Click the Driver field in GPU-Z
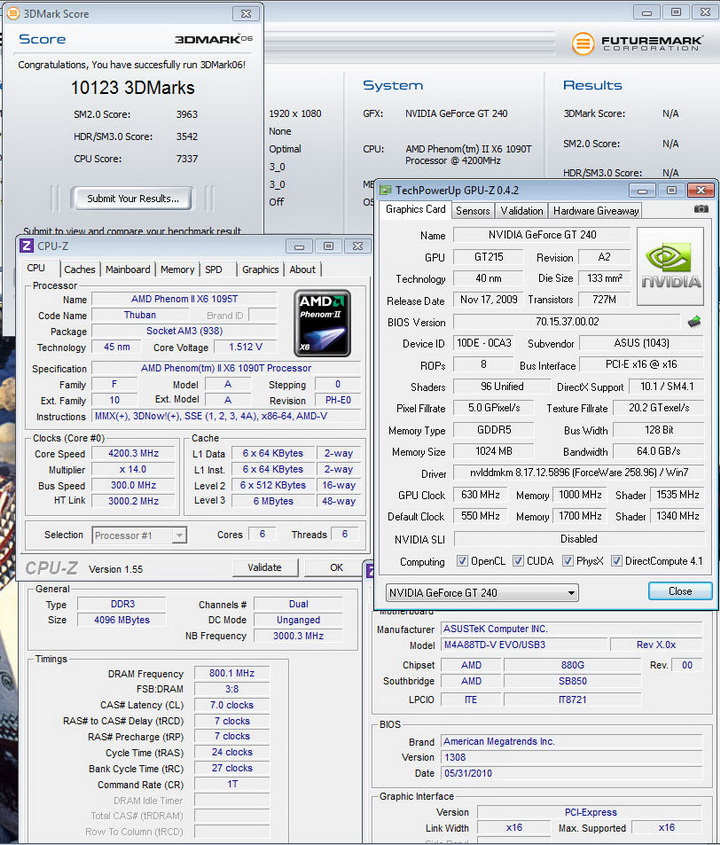 (x=579, y=473)
